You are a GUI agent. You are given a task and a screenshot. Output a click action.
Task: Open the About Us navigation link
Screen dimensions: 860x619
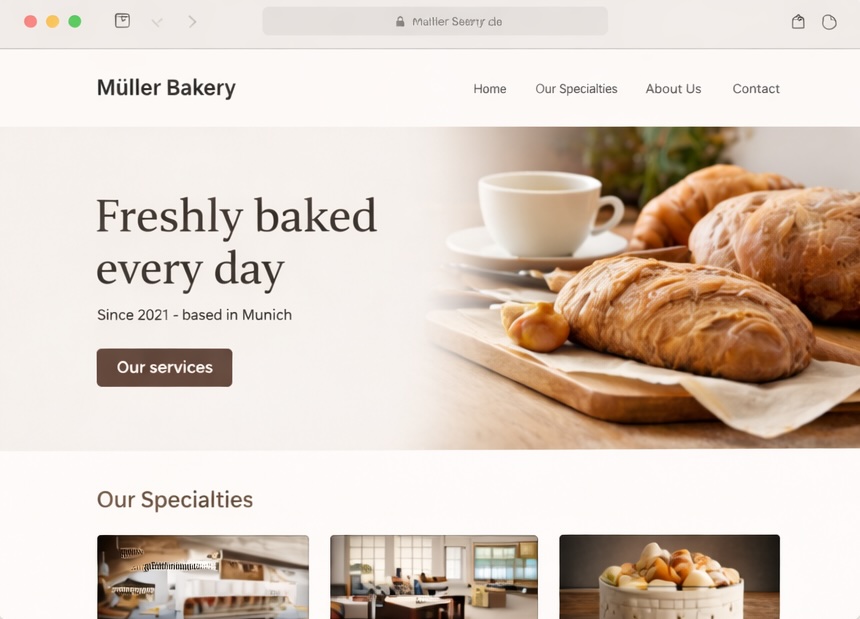[x=674, y=89]
